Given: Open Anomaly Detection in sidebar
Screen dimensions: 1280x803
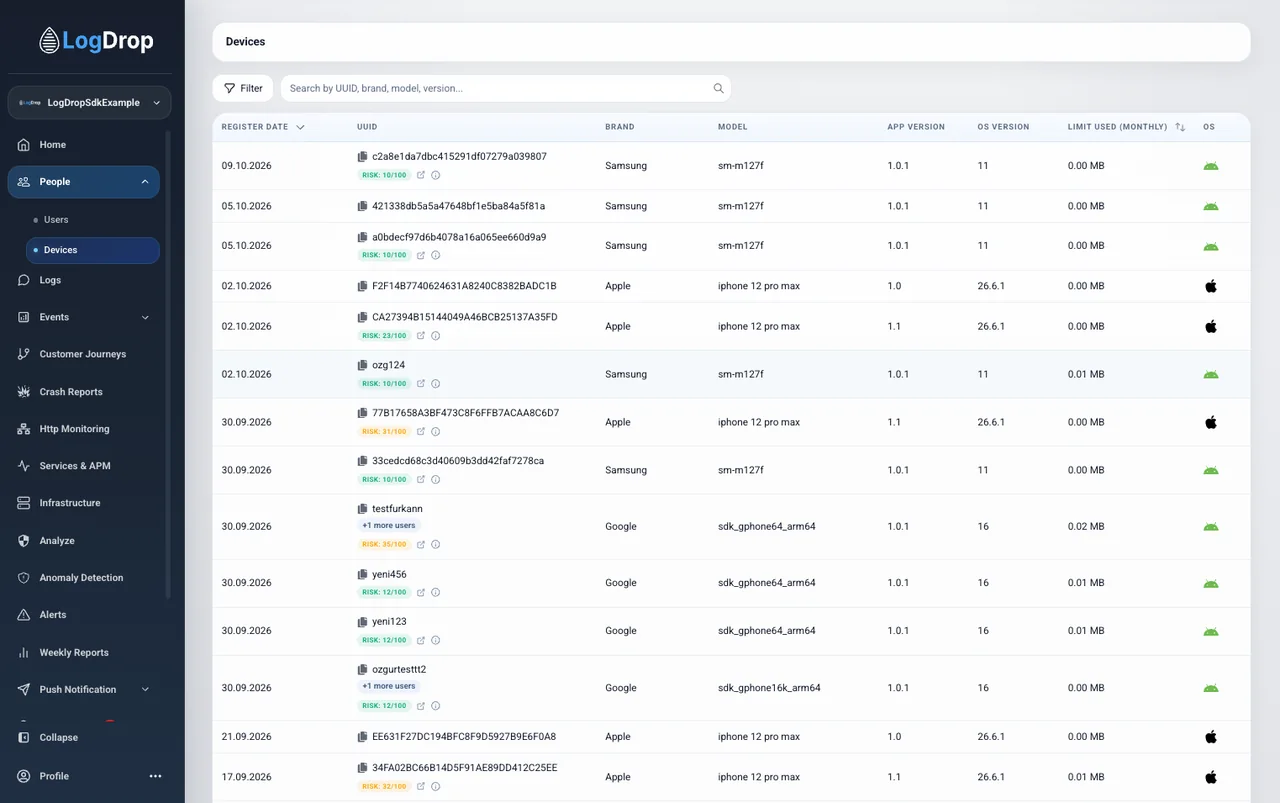Looking at the screenshot, I should coord(81,578).
